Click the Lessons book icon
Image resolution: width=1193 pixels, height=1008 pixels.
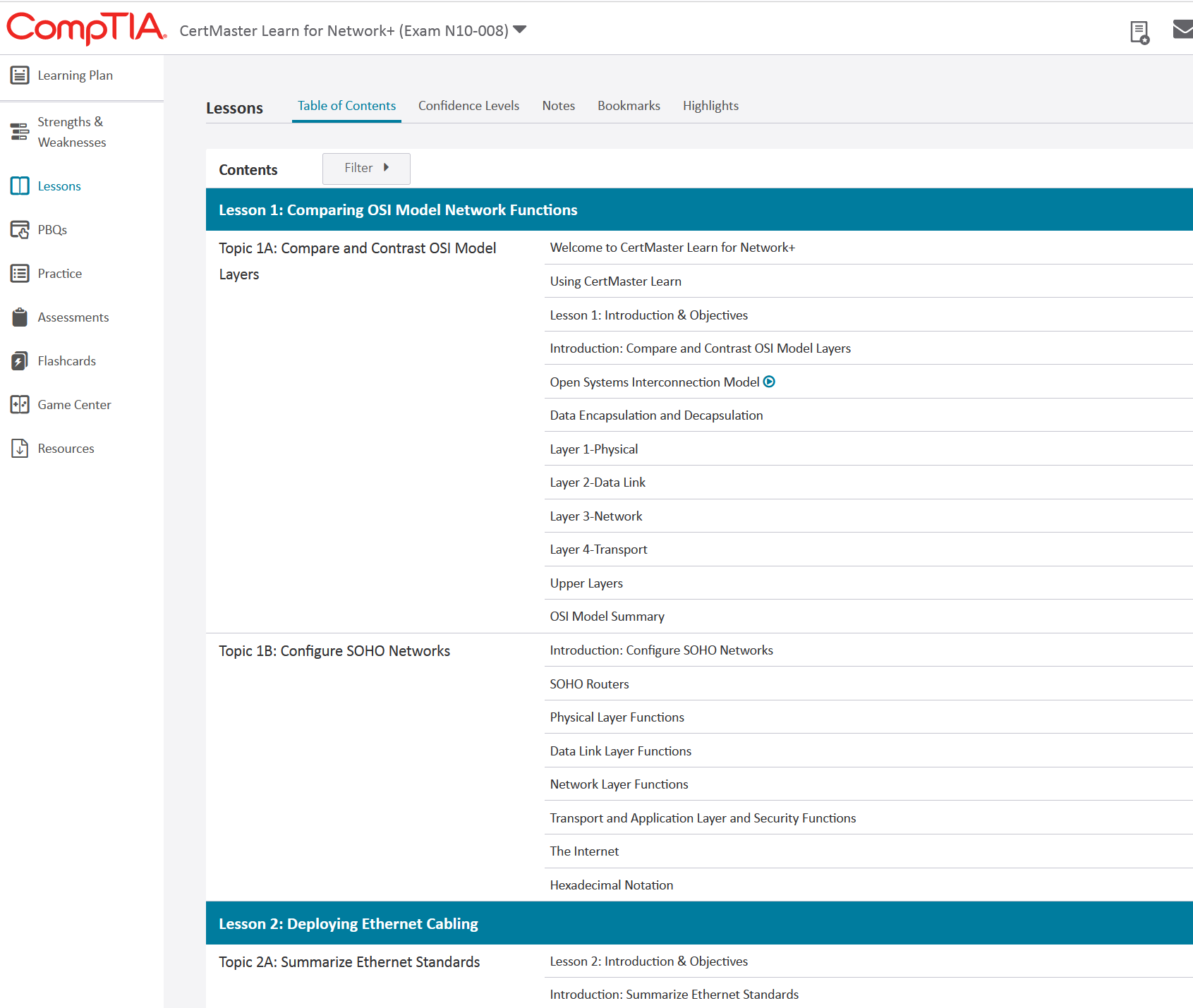point(20,186)
